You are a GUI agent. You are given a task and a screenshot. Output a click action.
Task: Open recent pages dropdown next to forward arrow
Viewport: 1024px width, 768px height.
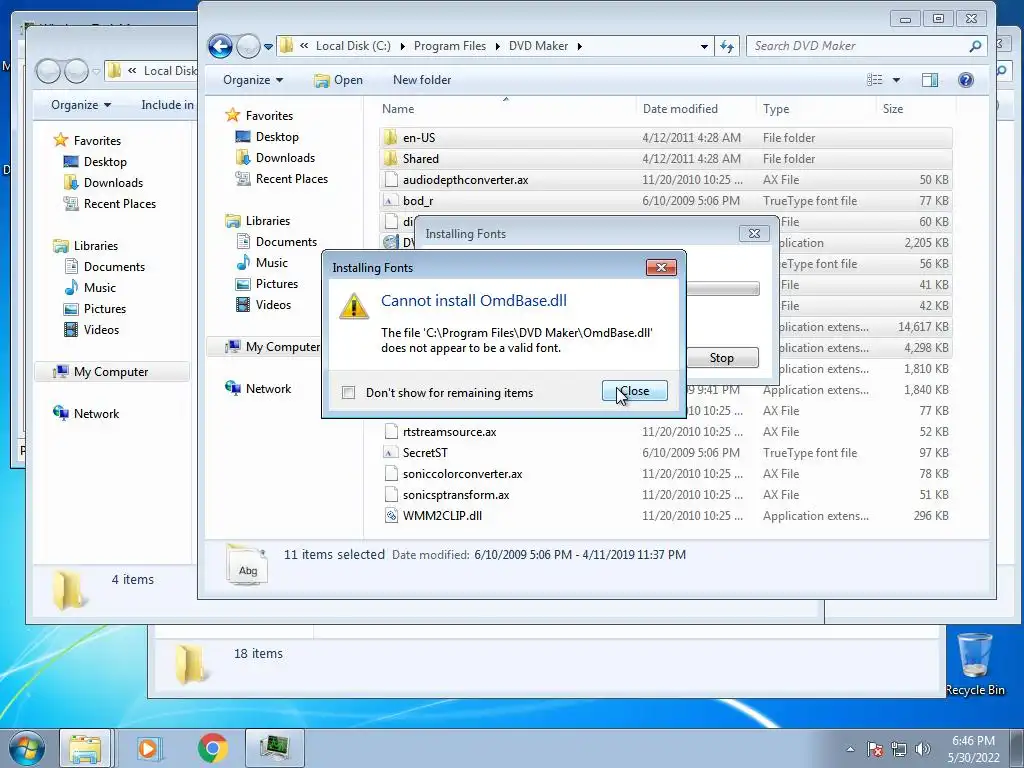point(268,46)
